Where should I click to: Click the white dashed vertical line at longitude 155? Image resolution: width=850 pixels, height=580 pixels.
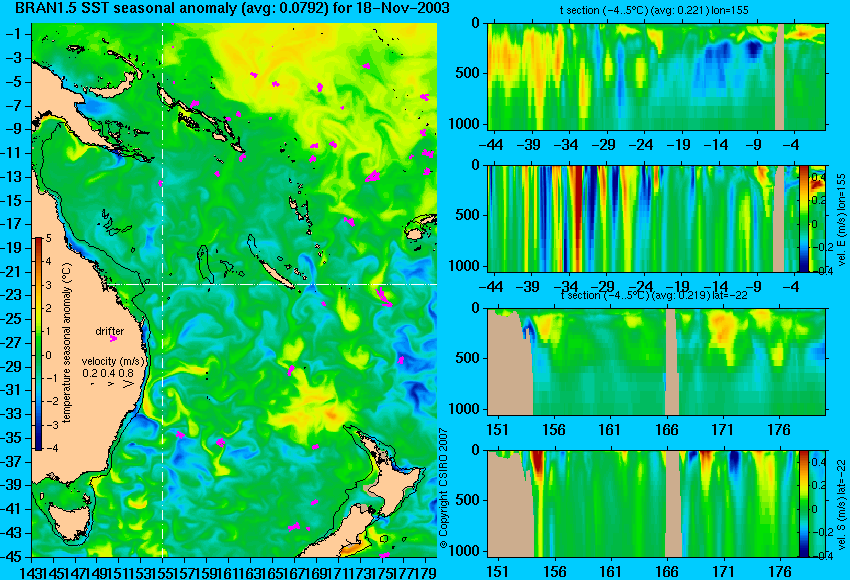click(163, 290)
